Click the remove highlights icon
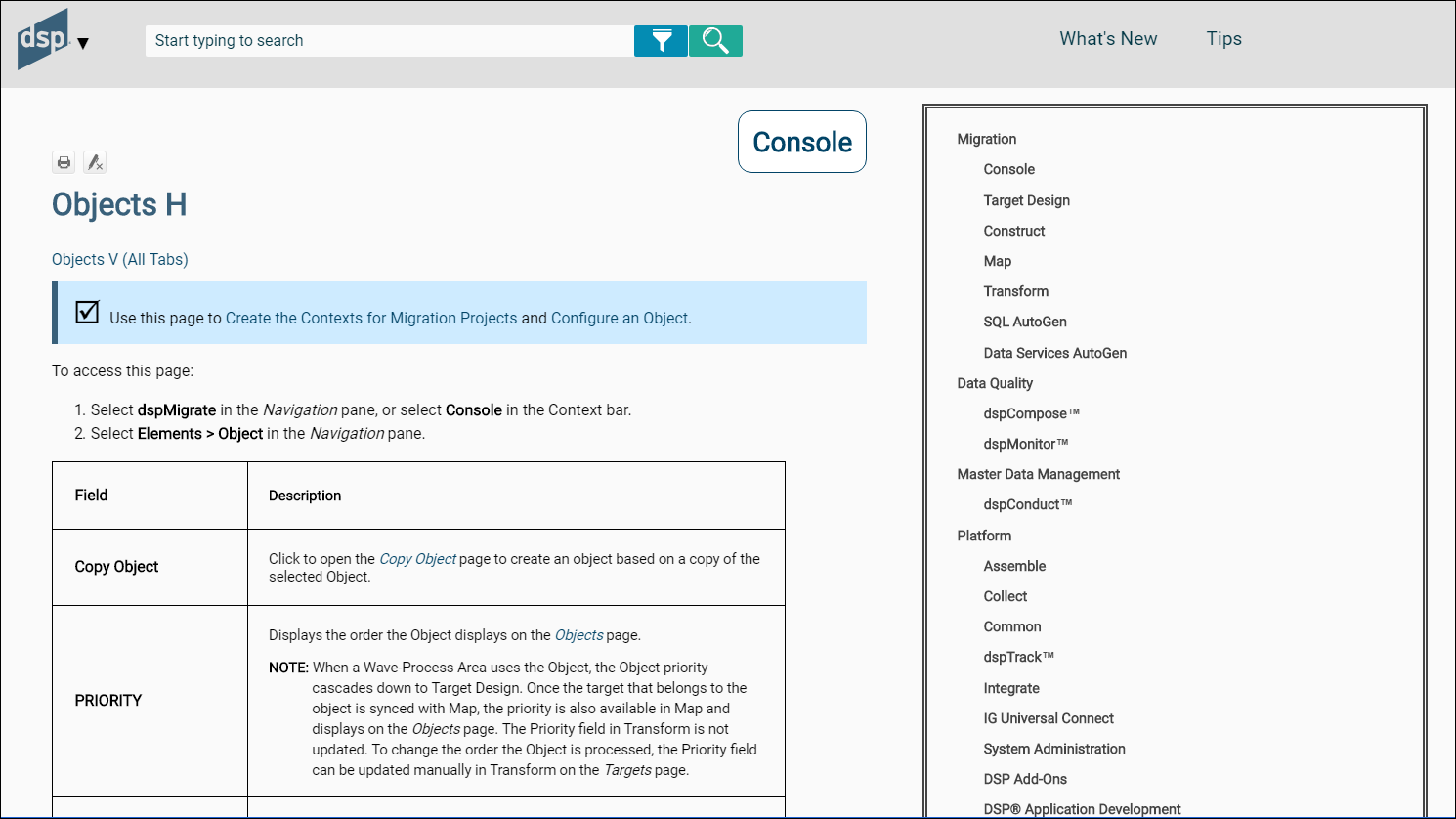 (x=95, y=162)
